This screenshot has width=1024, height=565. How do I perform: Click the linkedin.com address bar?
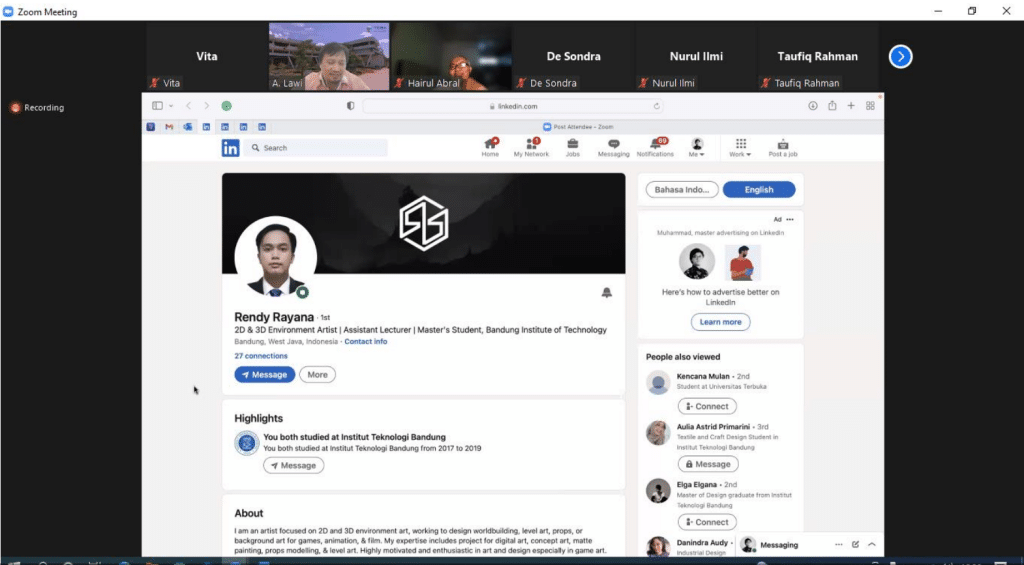(513, 106)
